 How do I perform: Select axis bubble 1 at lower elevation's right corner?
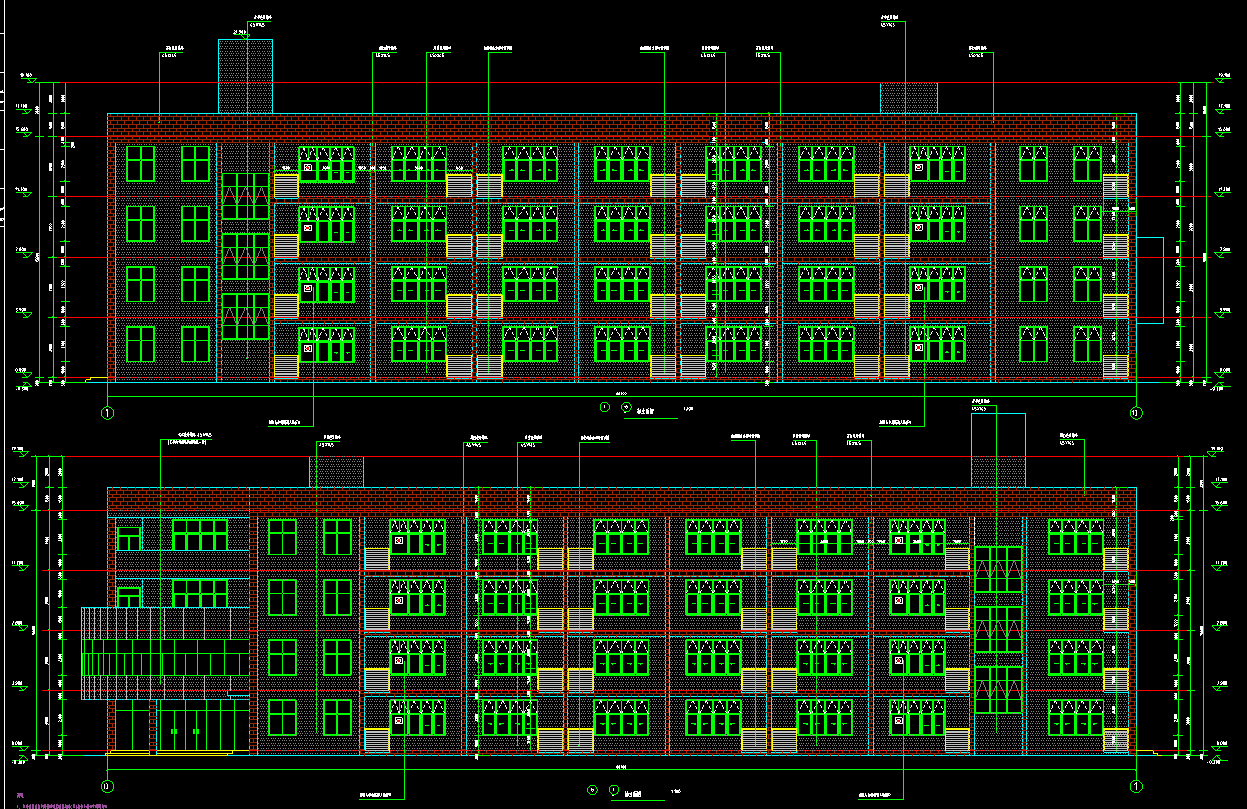[1136, 786]
